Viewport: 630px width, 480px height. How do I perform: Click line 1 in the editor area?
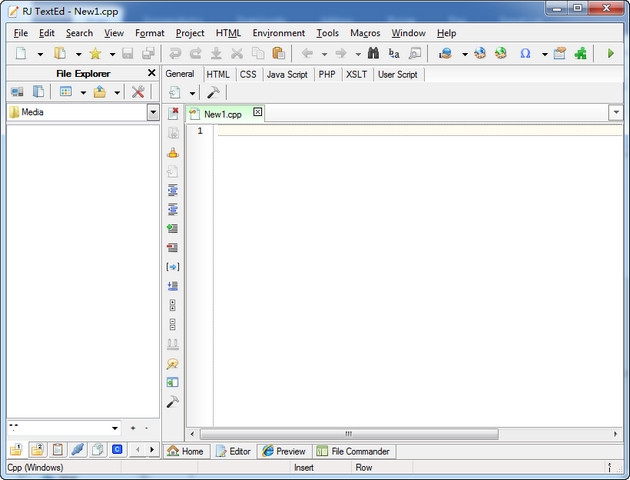click(x=400, y=131)
